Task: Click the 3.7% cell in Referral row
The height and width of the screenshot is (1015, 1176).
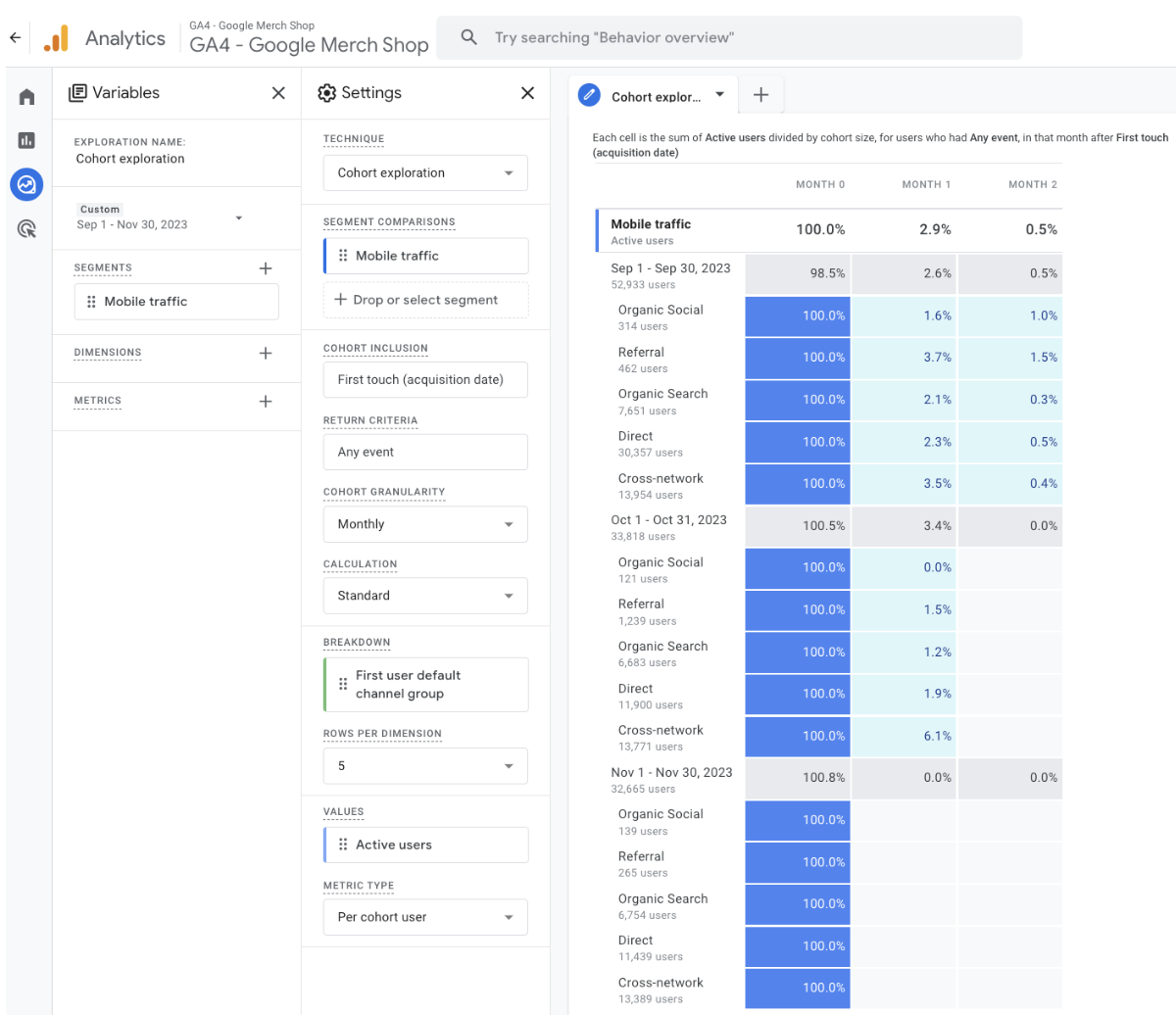Action: coord(905,358)
